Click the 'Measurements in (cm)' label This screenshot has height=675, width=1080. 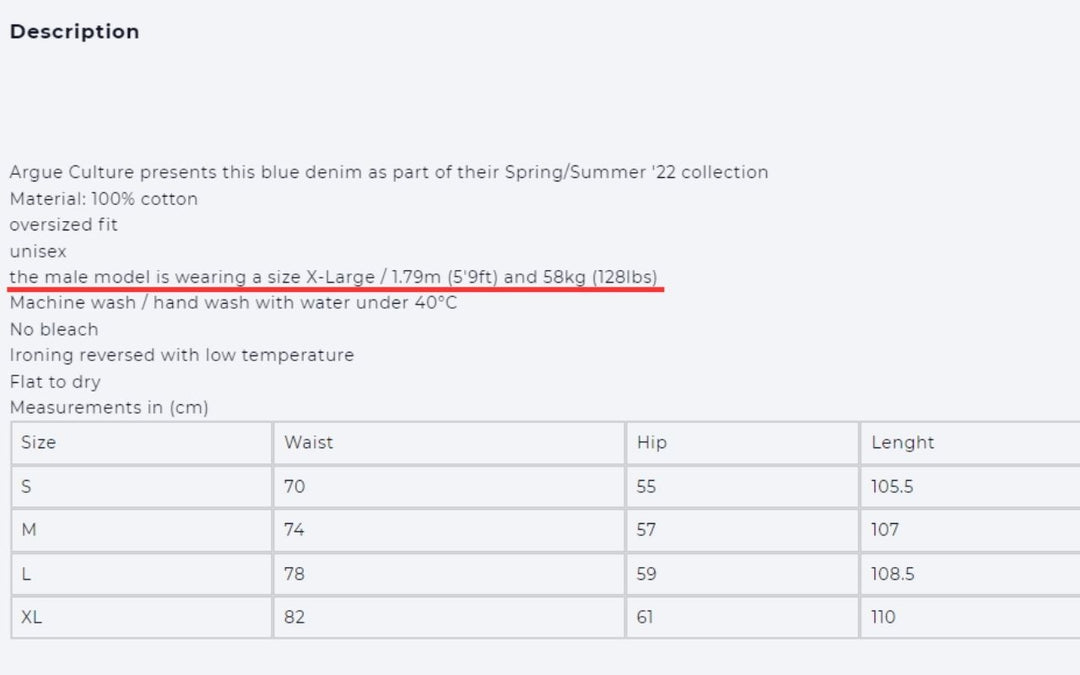tap(109, 407)
